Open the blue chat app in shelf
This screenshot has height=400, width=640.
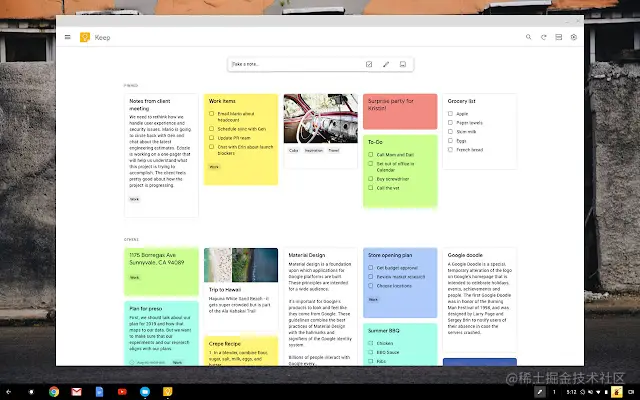point(145,392)
